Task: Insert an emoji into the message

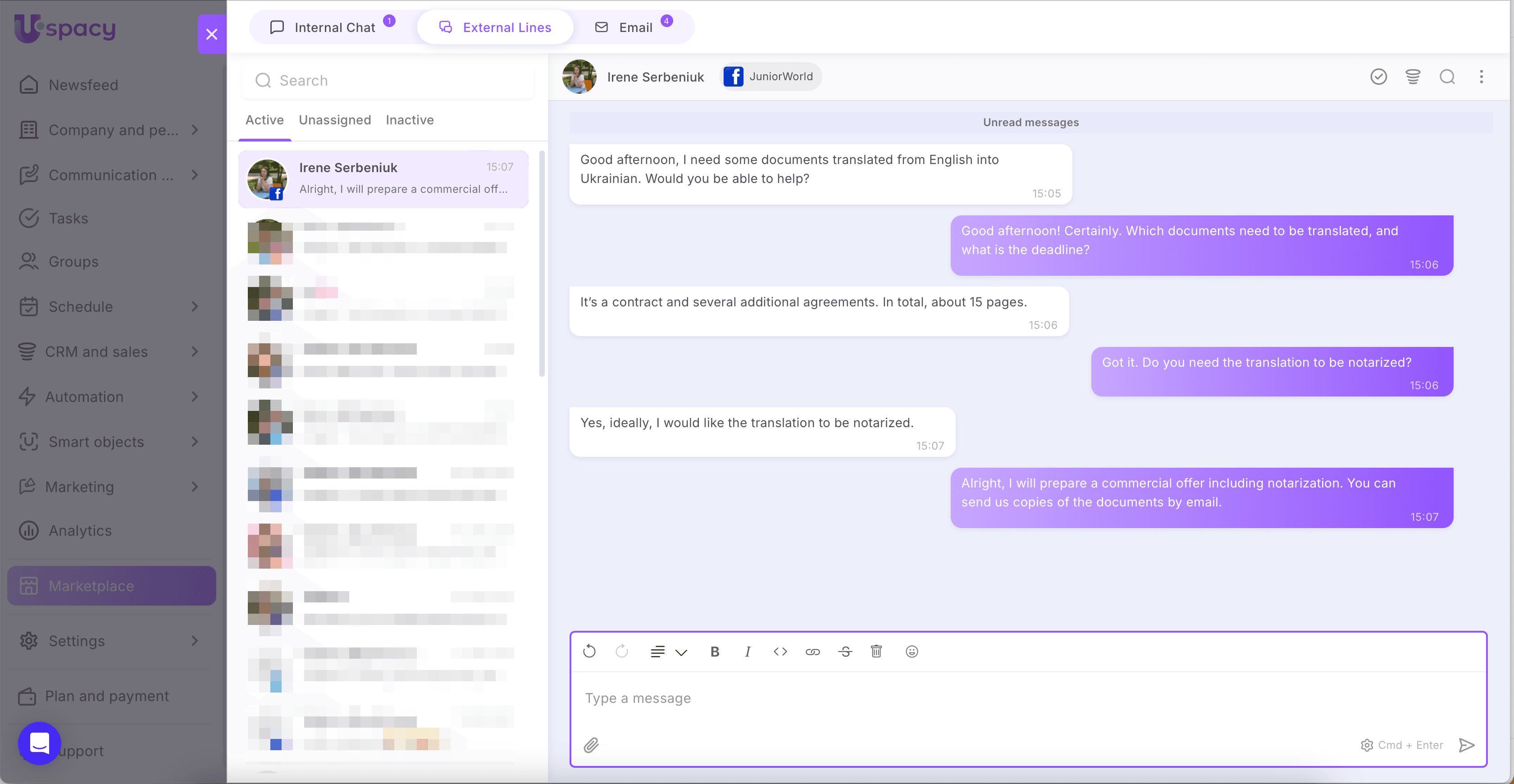Action: [911, 651]
